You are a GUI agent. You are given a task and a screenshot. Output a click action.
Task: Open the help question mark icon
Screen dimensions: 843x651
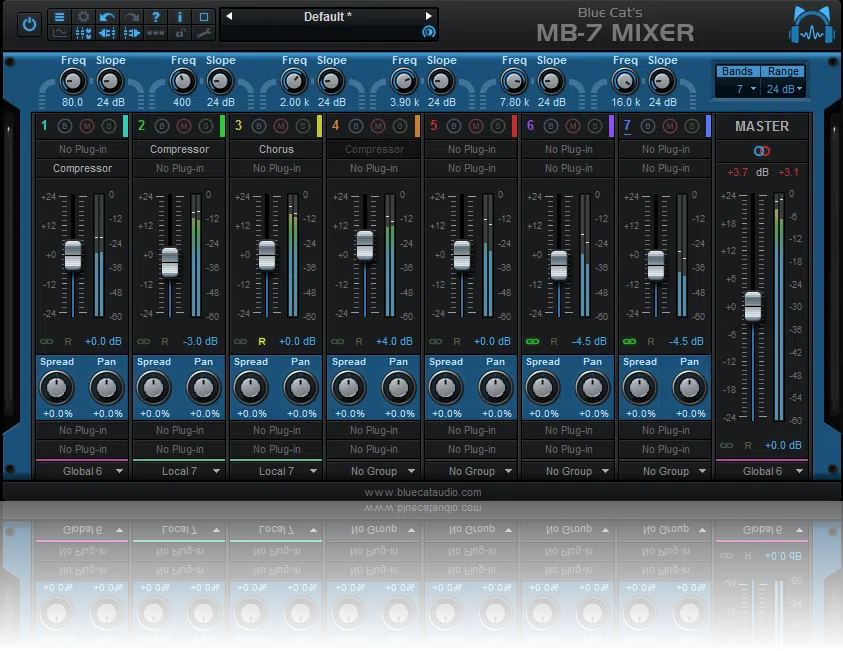point(156,17)
